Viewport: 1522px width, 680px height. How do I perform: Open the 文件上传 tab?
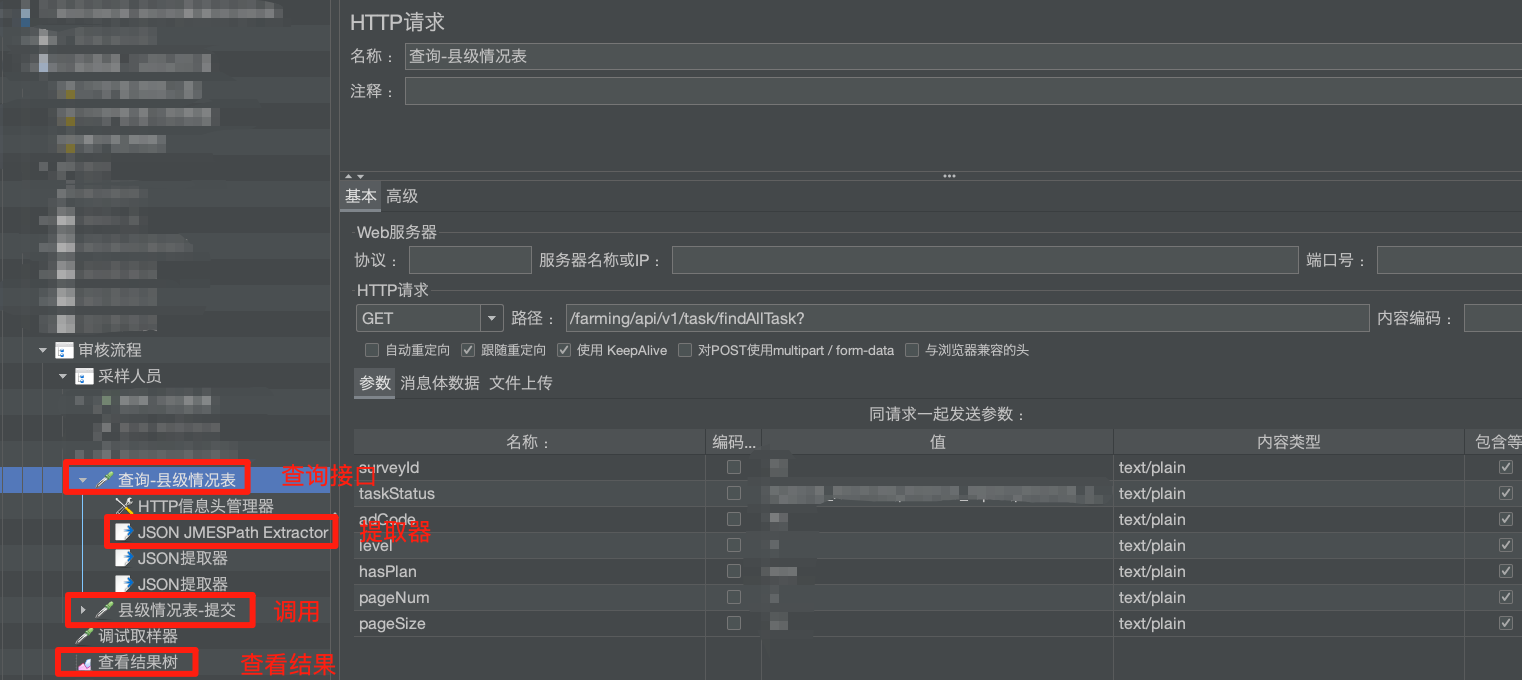(520, 383)
